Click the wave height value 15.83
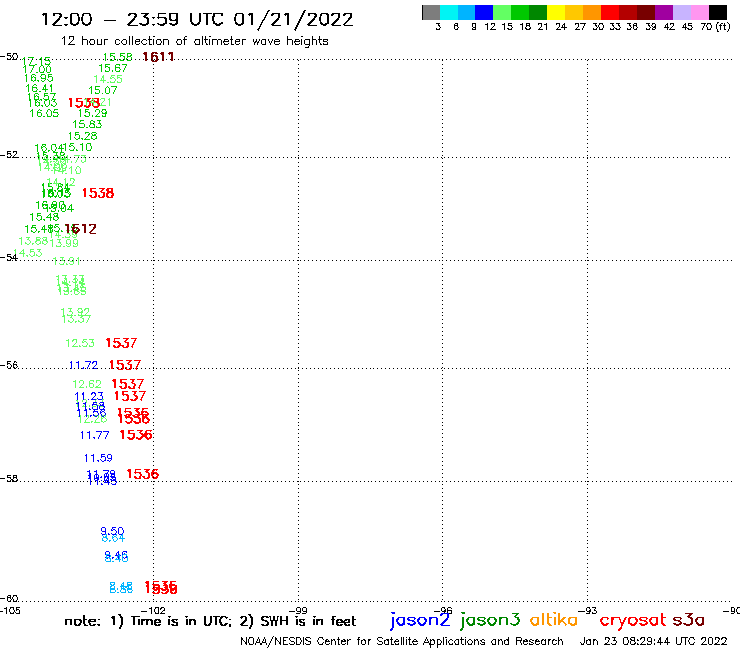Viewport: 740px width, 650px height. tap(87, 125)
